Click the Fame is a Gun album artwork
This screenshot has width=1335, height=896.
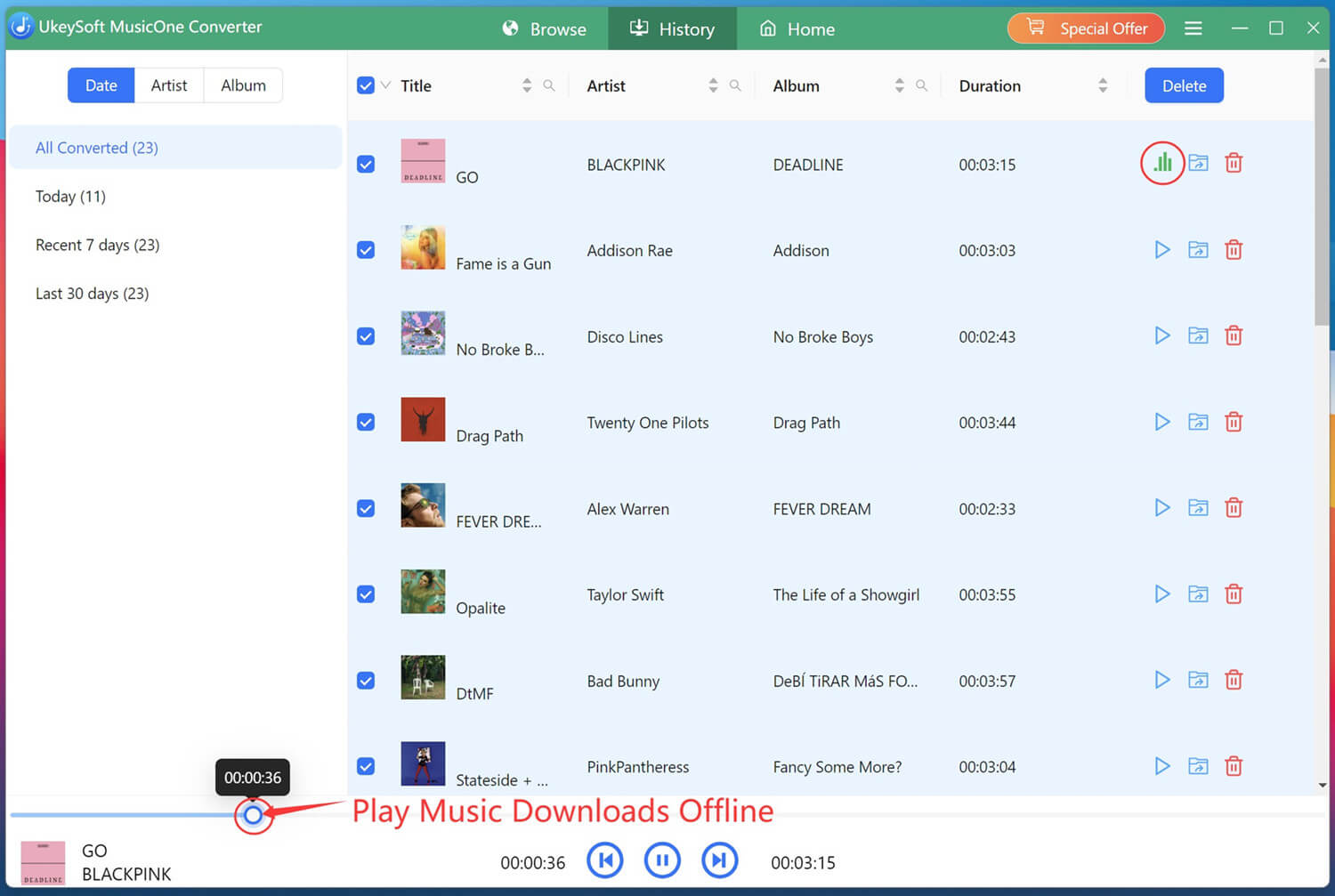(423, 247)
